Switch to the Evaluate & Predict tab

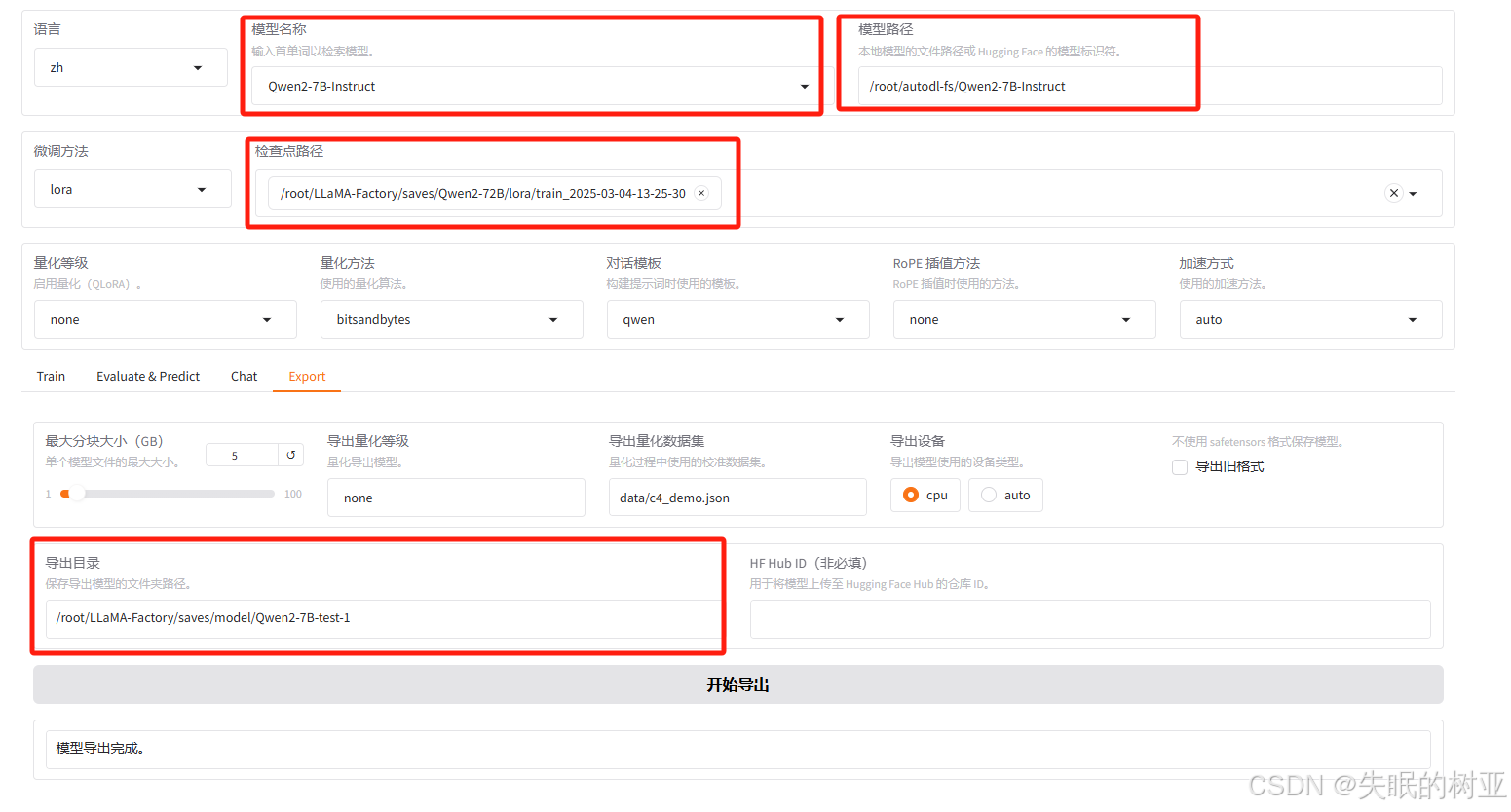148,376
